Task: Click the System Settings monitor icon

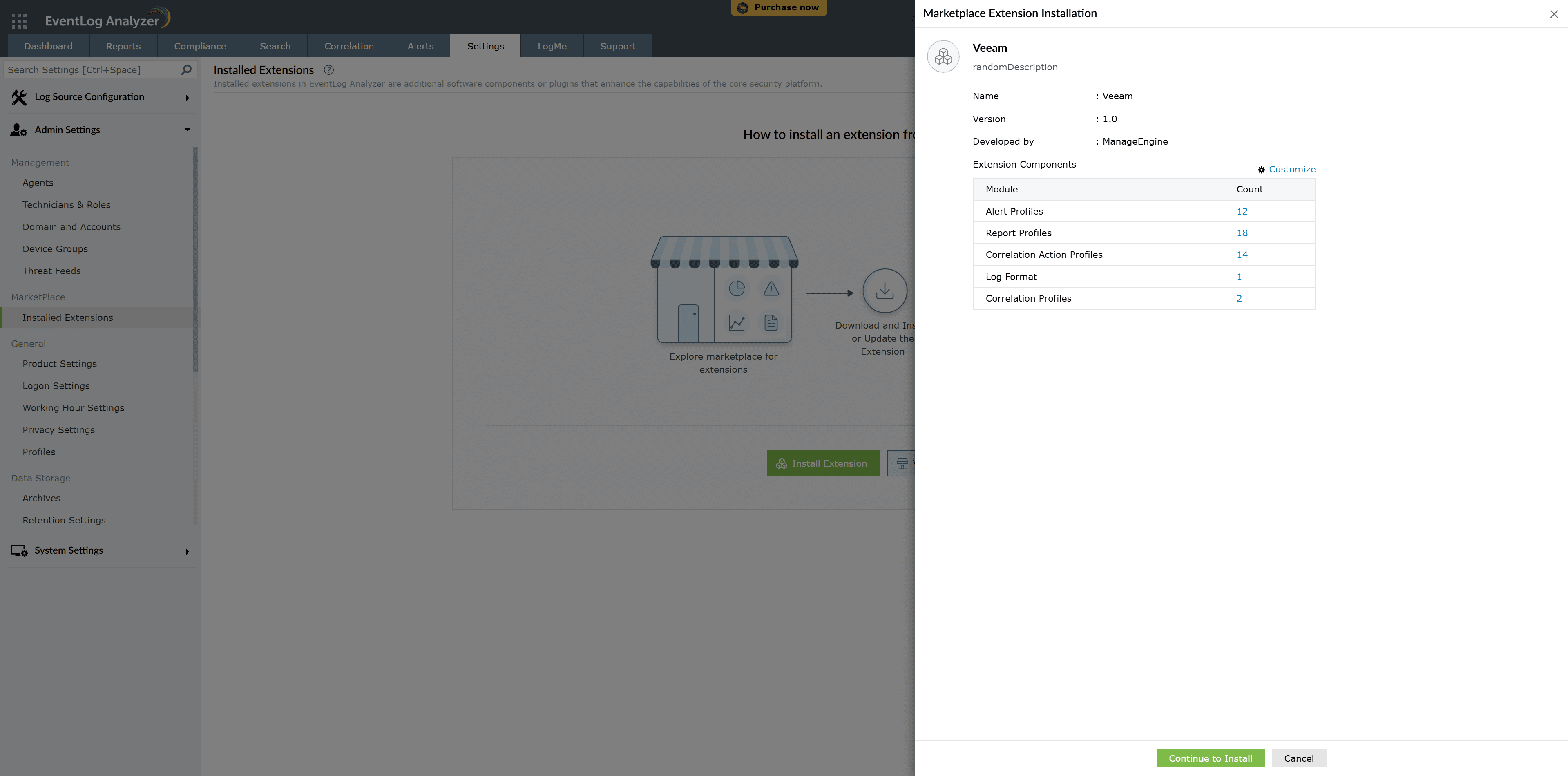Action: (19, 551)
